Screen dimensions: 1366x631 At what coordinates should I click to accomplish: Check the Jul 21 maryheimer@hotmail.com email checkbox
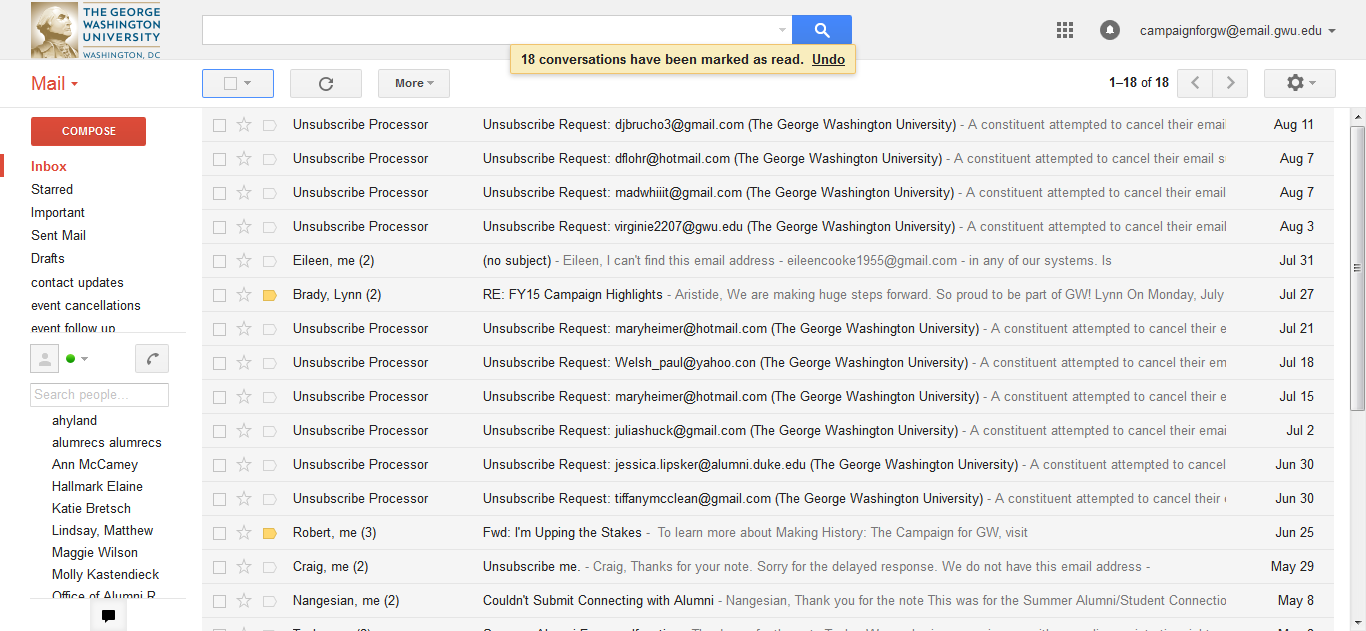click(219, 329)
